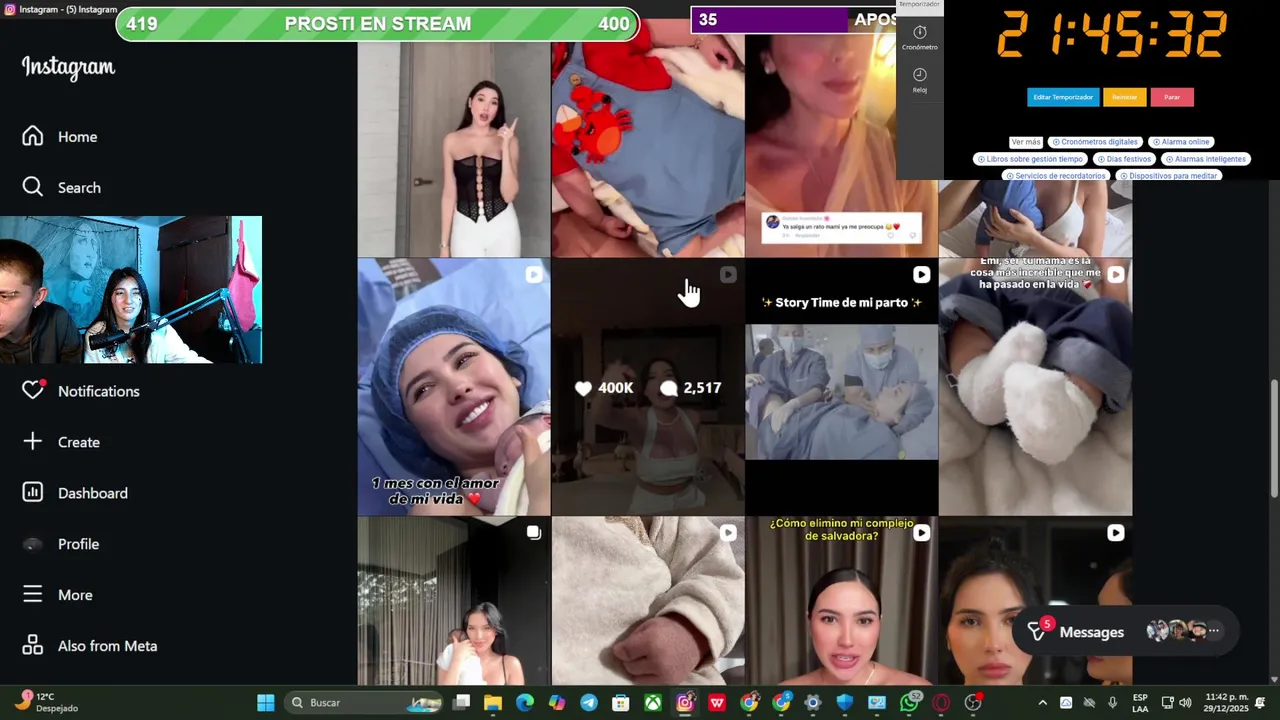Switch to the Cronómetro tab
This screenshot has width=1280, height=720.
(x=920, y=38)
